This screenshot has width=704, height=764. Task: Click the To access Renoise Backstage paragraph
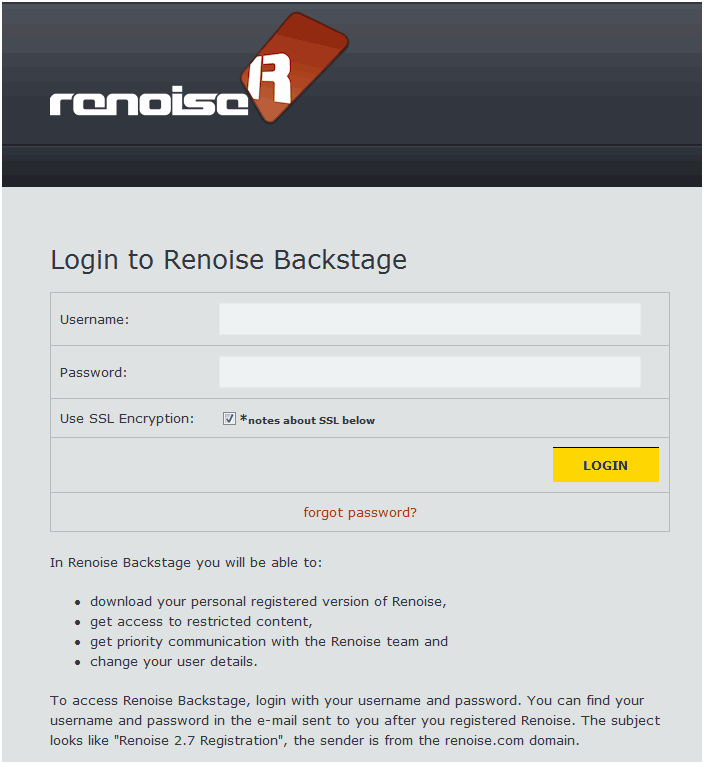(355, 721)
